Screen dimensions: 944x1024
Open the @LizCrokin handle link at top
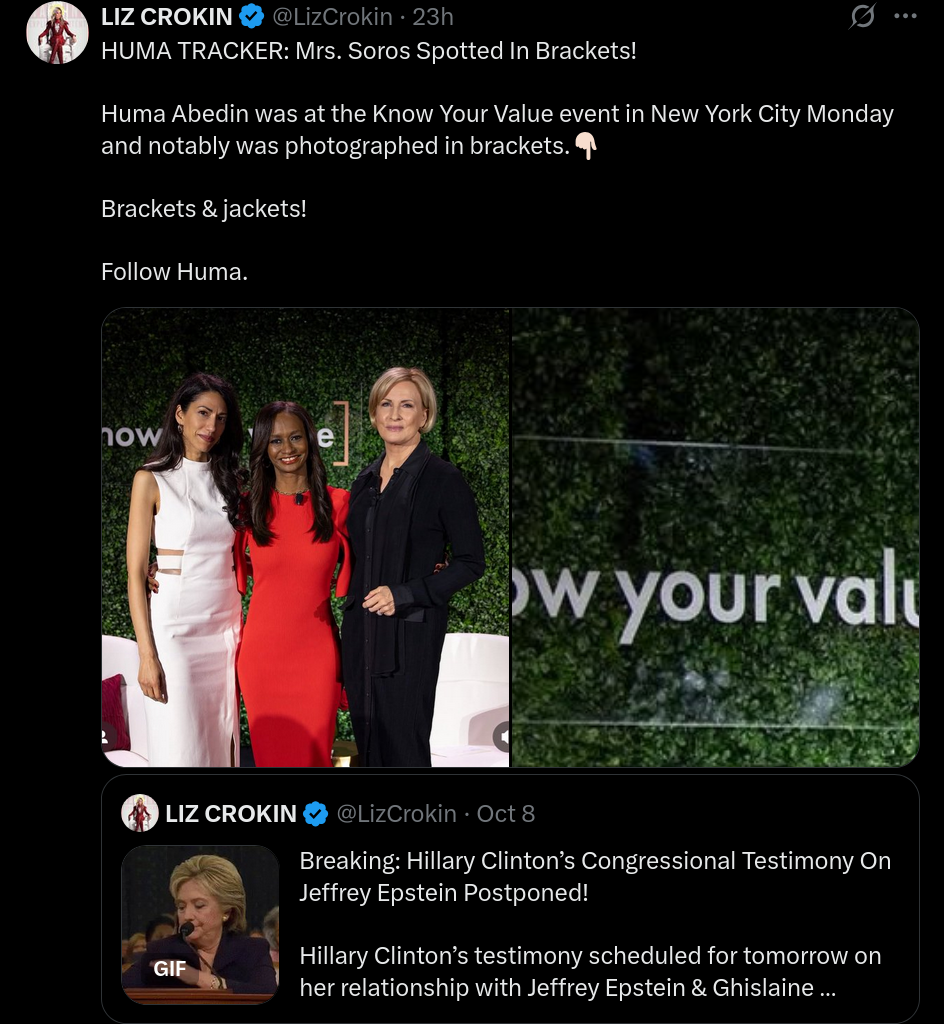tap(332, 17)
